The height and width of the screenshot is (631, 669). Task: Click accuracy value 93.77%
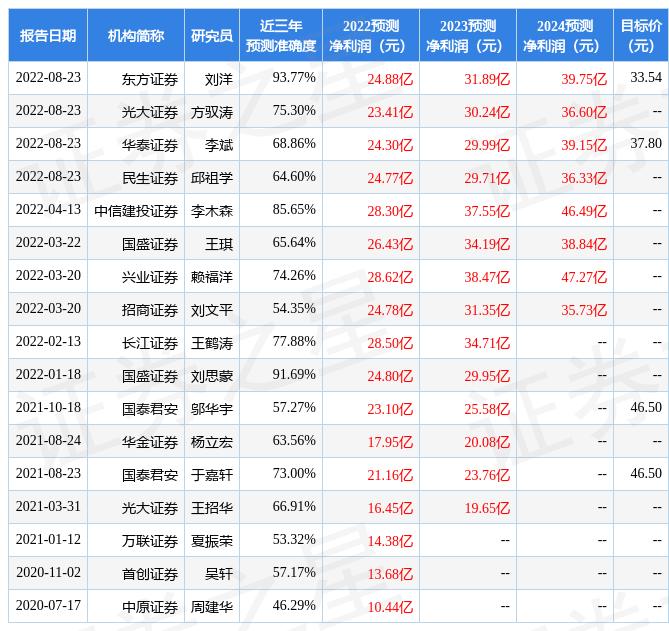click(294, 77)
